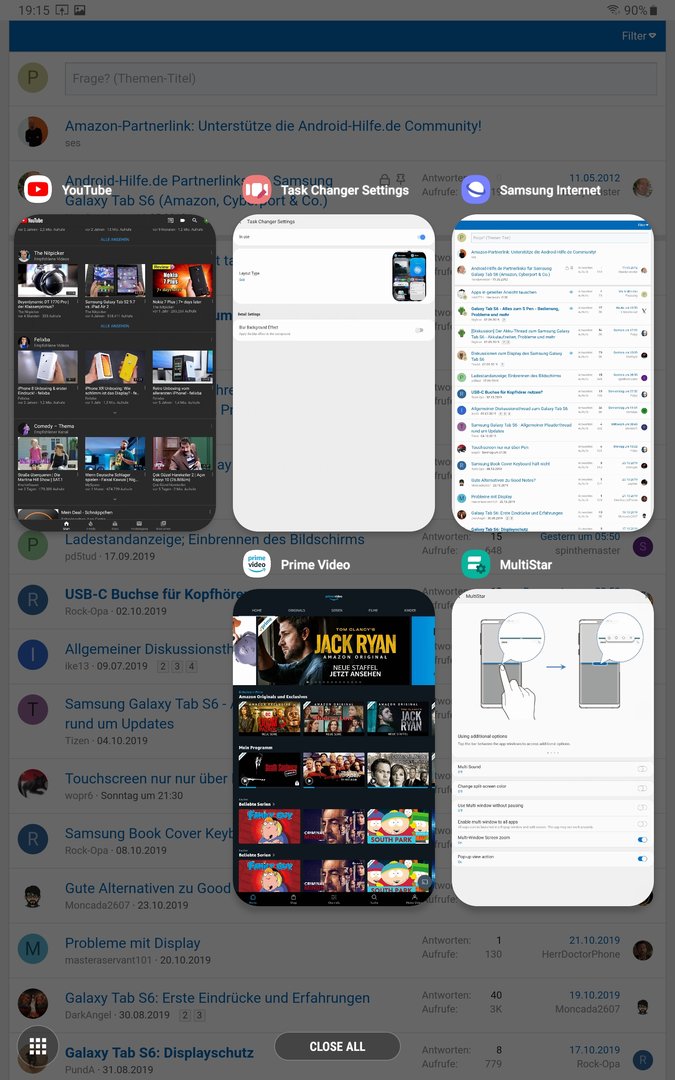Tap the MultiStar app icon
The image size is (675, 1080).
(475, 564)
